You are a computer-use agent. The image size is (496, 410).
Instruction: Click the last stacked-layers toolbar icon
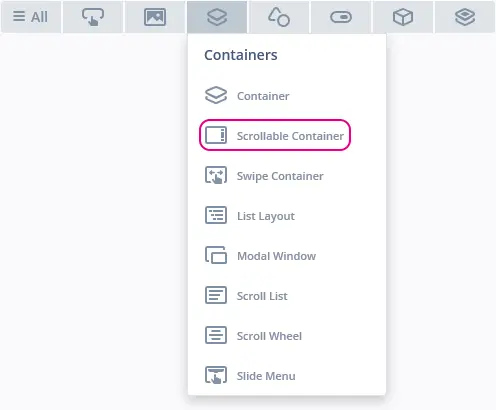coord(465,17)
